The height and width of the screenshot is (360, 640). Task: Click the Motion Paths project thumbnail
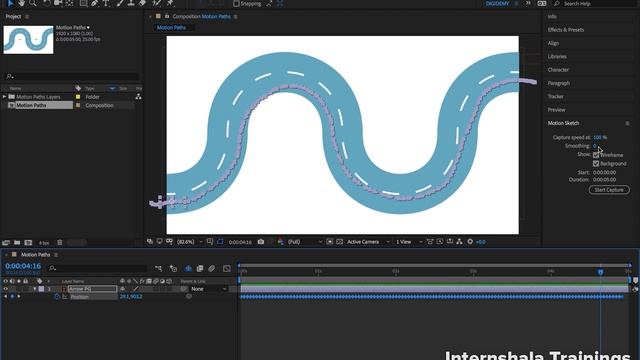point(28,40)
